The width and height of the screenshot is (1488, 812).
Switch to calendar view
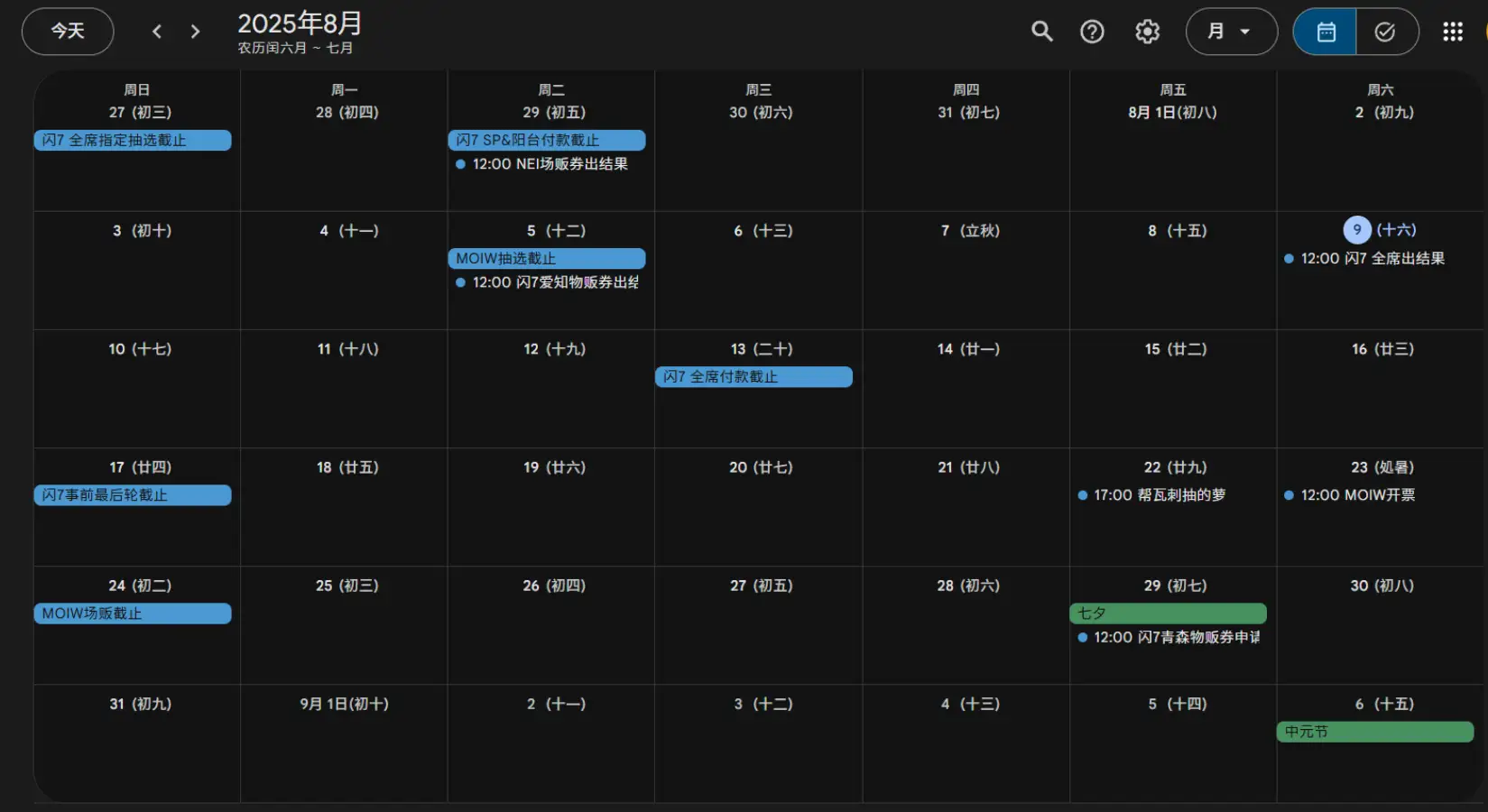pyautogui.click(x=1325, y=32)
